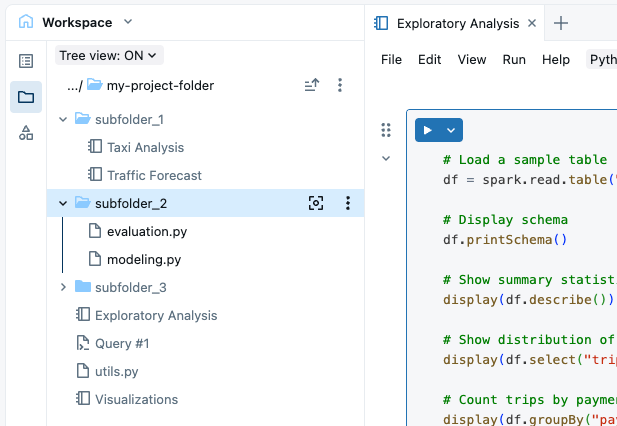Add a new tab with plus button
This screenshot has height=426, width=617.
[x=561, y=23]
